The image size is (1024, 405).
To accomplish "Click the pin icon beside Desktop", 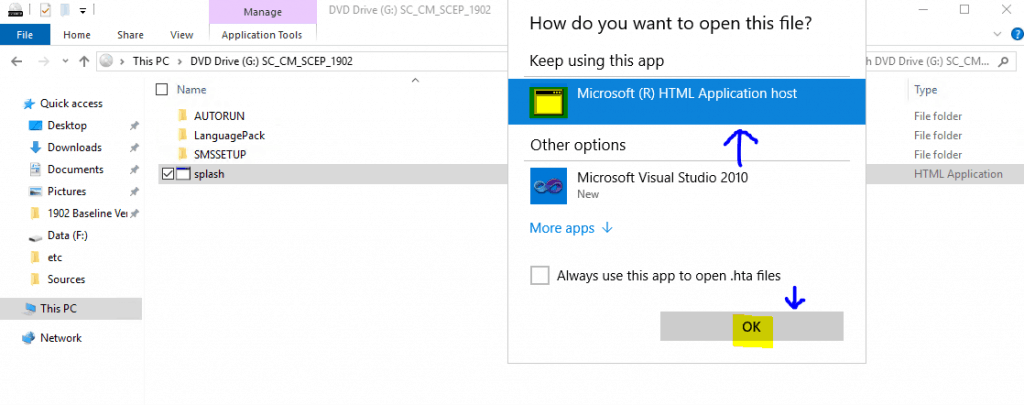I will tap(135, 125).
